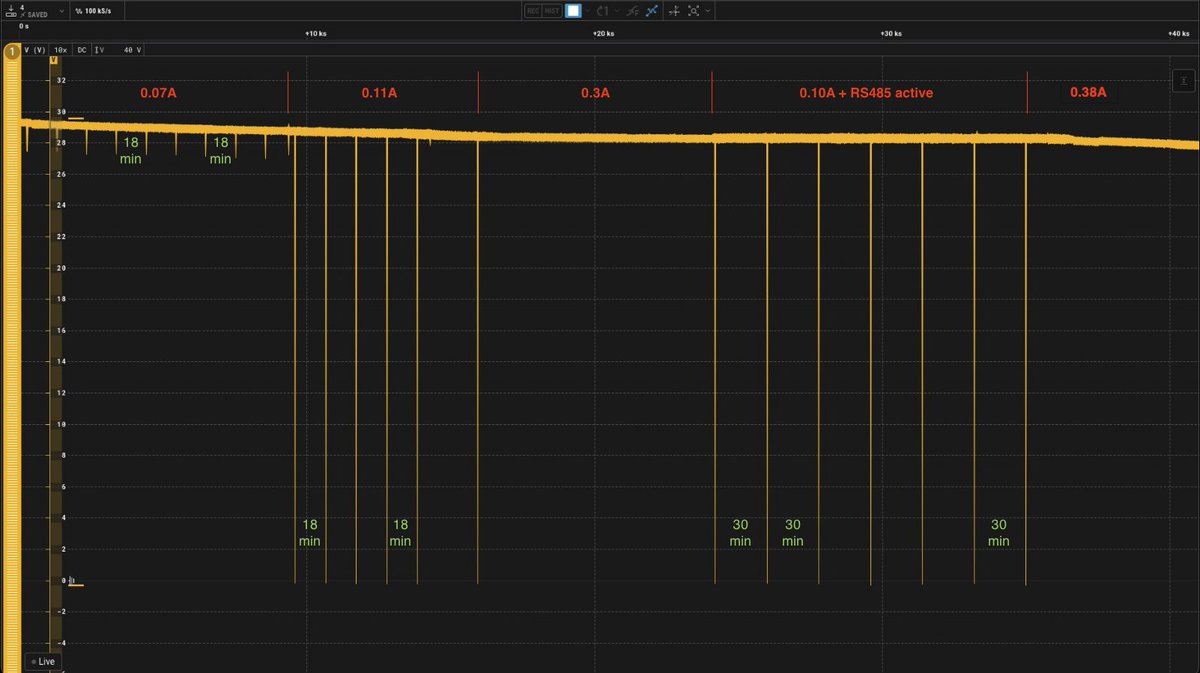The height and width of the screenshot is (673, 1200).
Task: Open the trigger options dropdown beside C1
Action: click(616, 10)
